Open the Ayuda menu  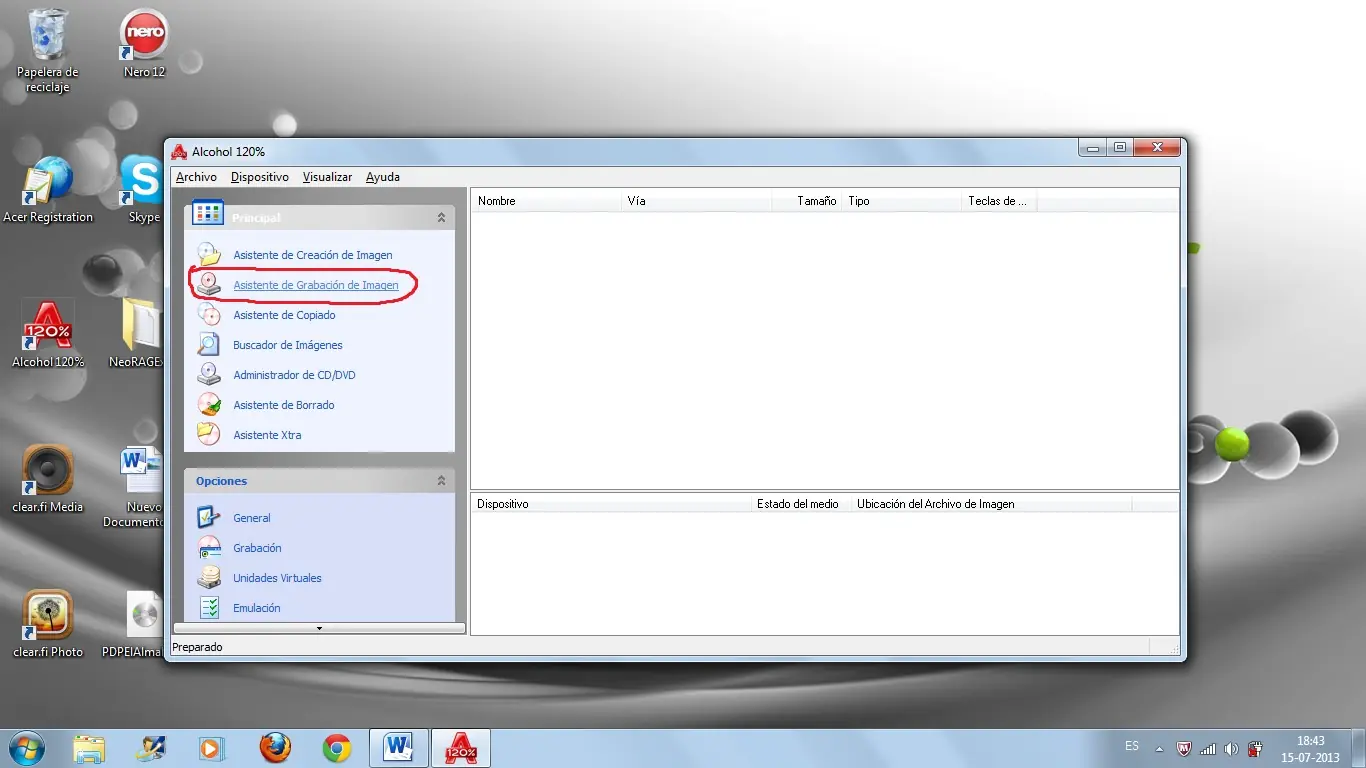[382, 177]
